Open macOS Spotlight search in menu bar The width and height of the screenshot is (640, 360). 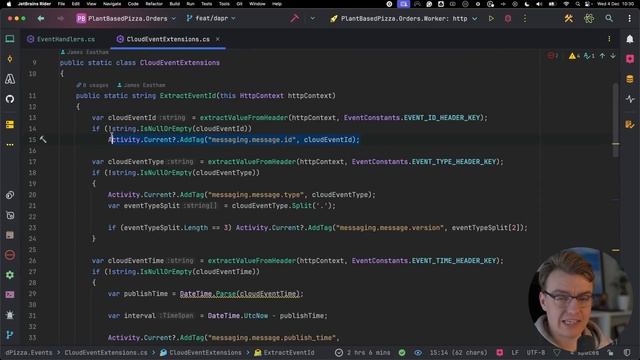(578, 4)
